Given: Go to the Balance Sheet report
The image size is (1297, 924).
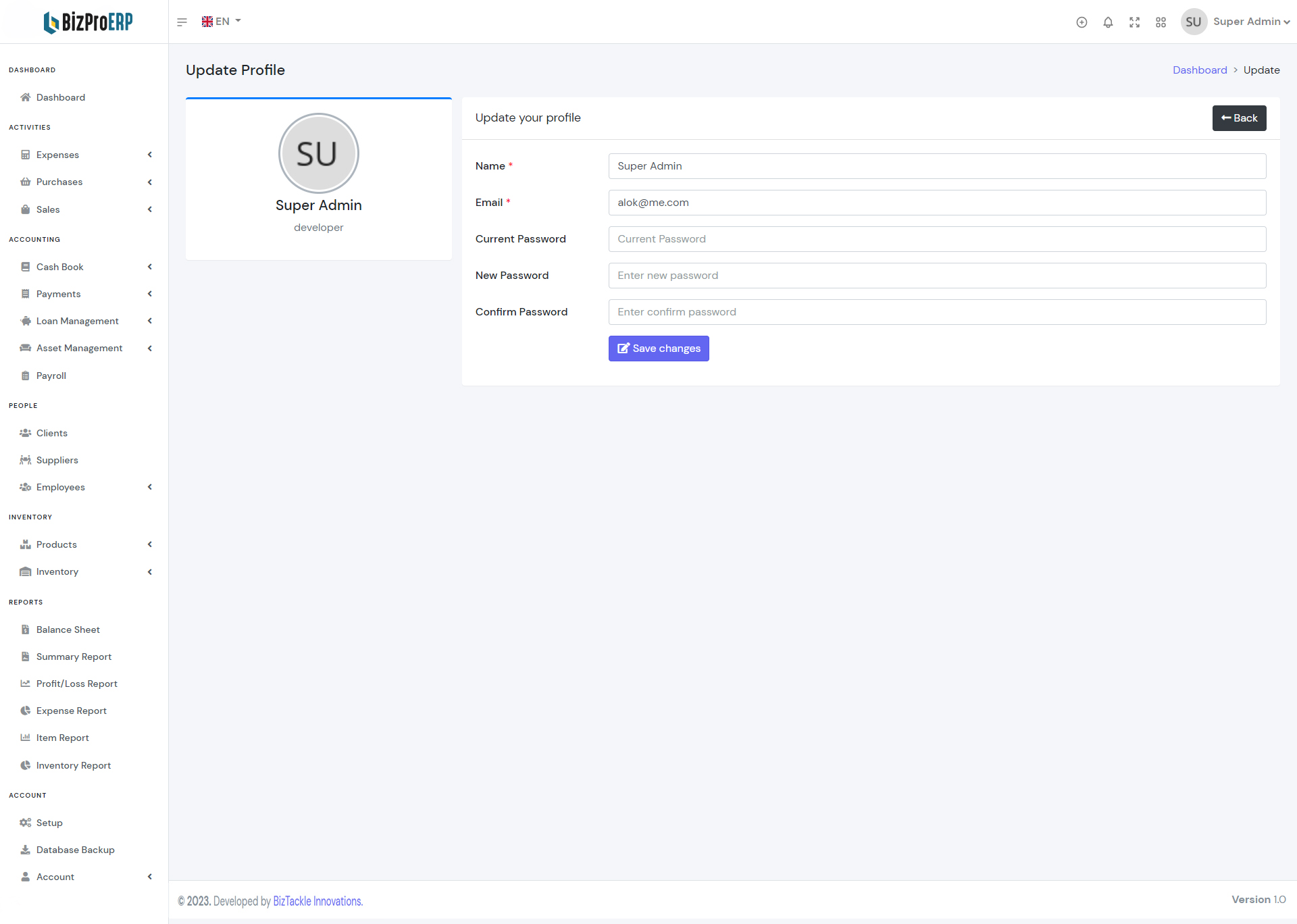Looking at the screenshot, I should coord(68,630).
